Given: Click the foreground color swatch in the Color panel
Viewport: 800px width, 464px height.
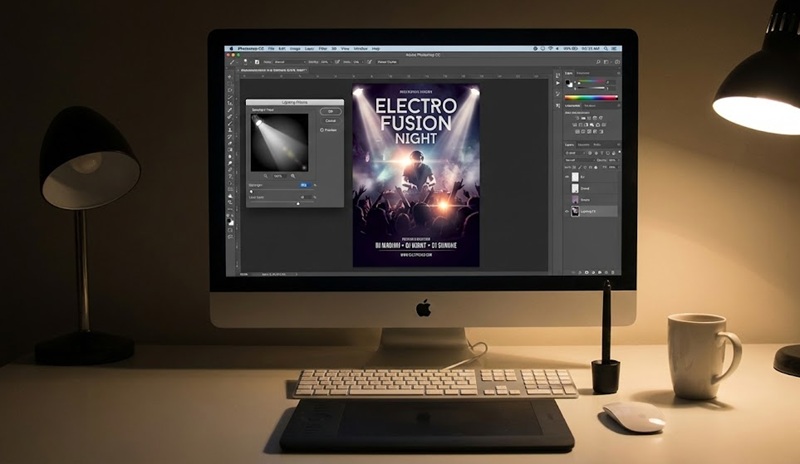Looking at the screenshot, I should [567, 82].
